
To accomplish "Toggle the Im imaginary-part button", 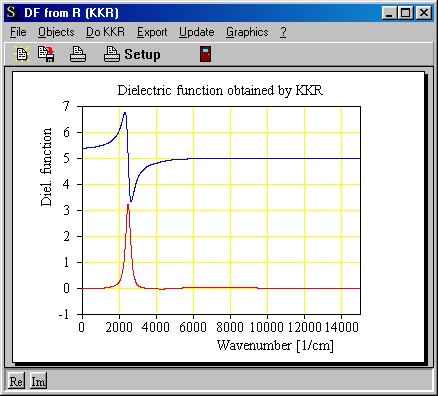I will (x=38, y=381).
